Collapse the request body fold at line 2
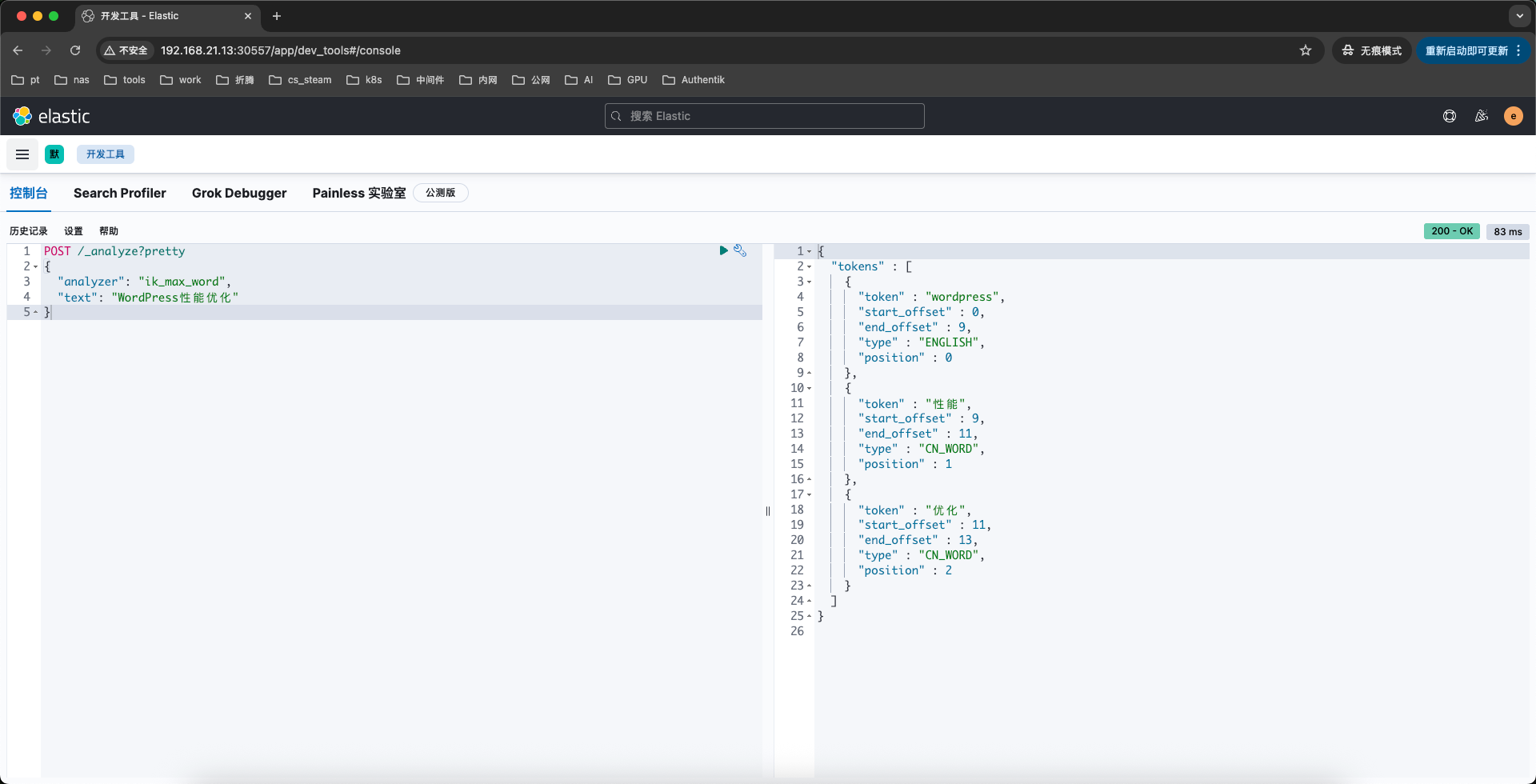 click(36, 266)
